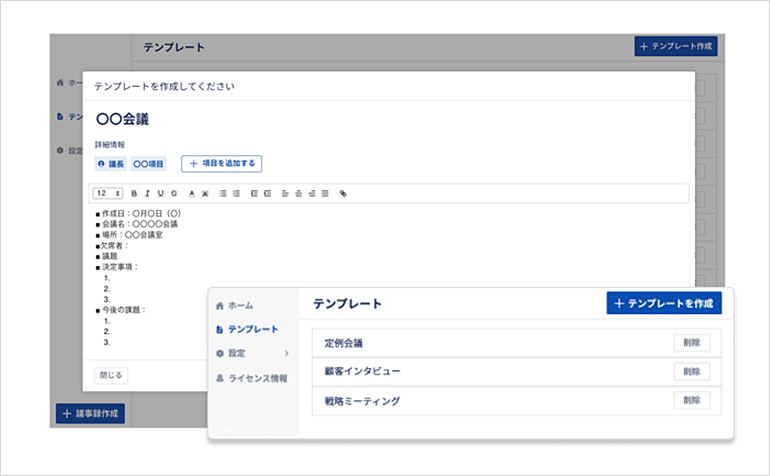This screenshot has width=770, height=476.
Task: Click the ○○項目 tag chip
Action: click(x=148, y=164)
